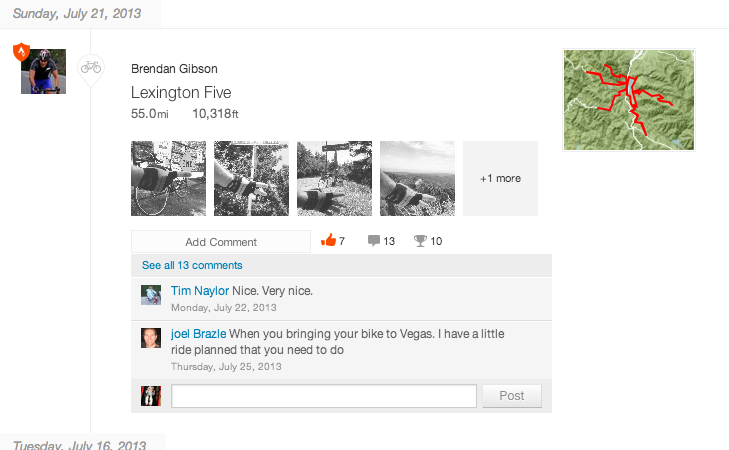
Task: Click the comment bubble count icon
Action: (x=374, y=241)
